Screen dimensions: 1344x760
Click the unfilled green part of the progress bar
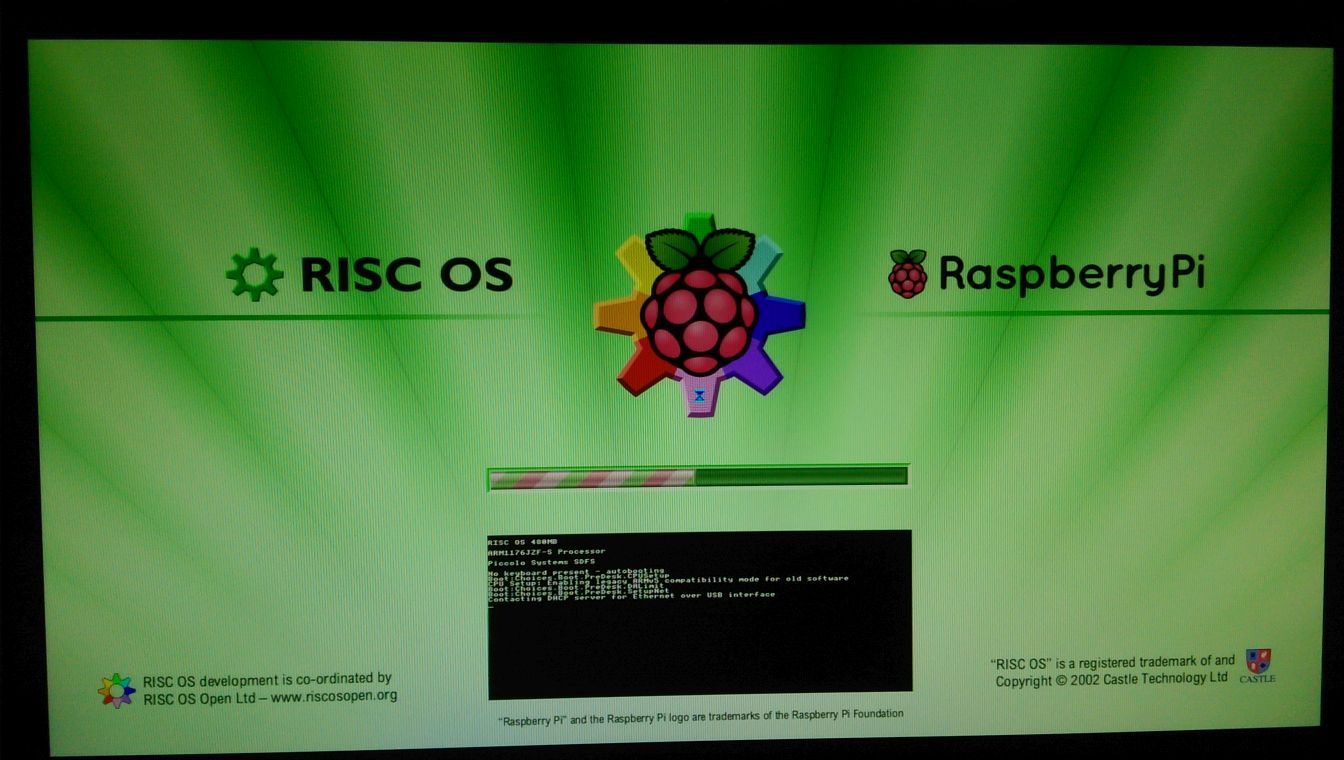pos(800,476)
